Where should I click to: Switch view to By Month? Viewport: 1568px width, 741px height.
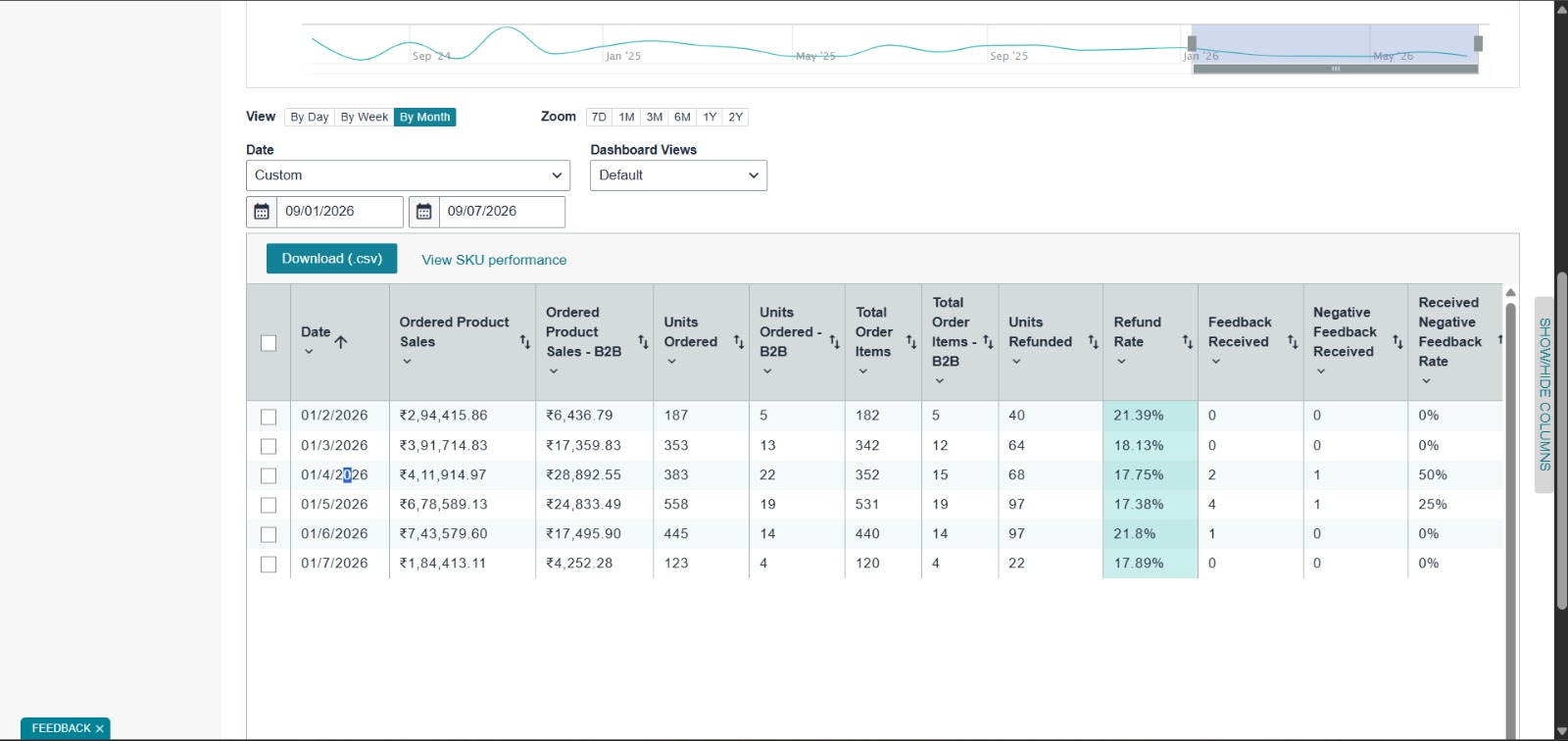pos(425,118)
